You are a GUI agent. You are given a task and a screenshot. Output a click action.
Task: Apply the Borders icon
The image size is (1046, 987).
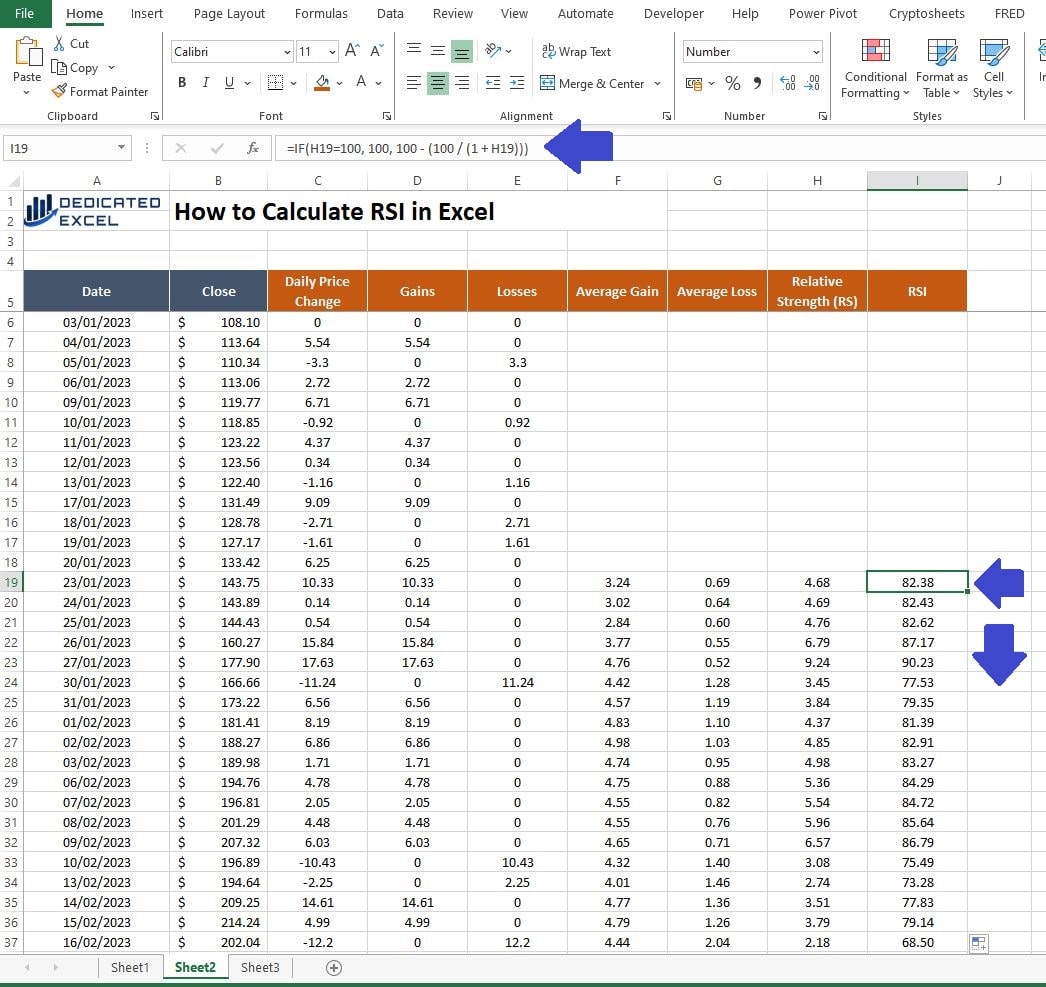pos(275,83)
